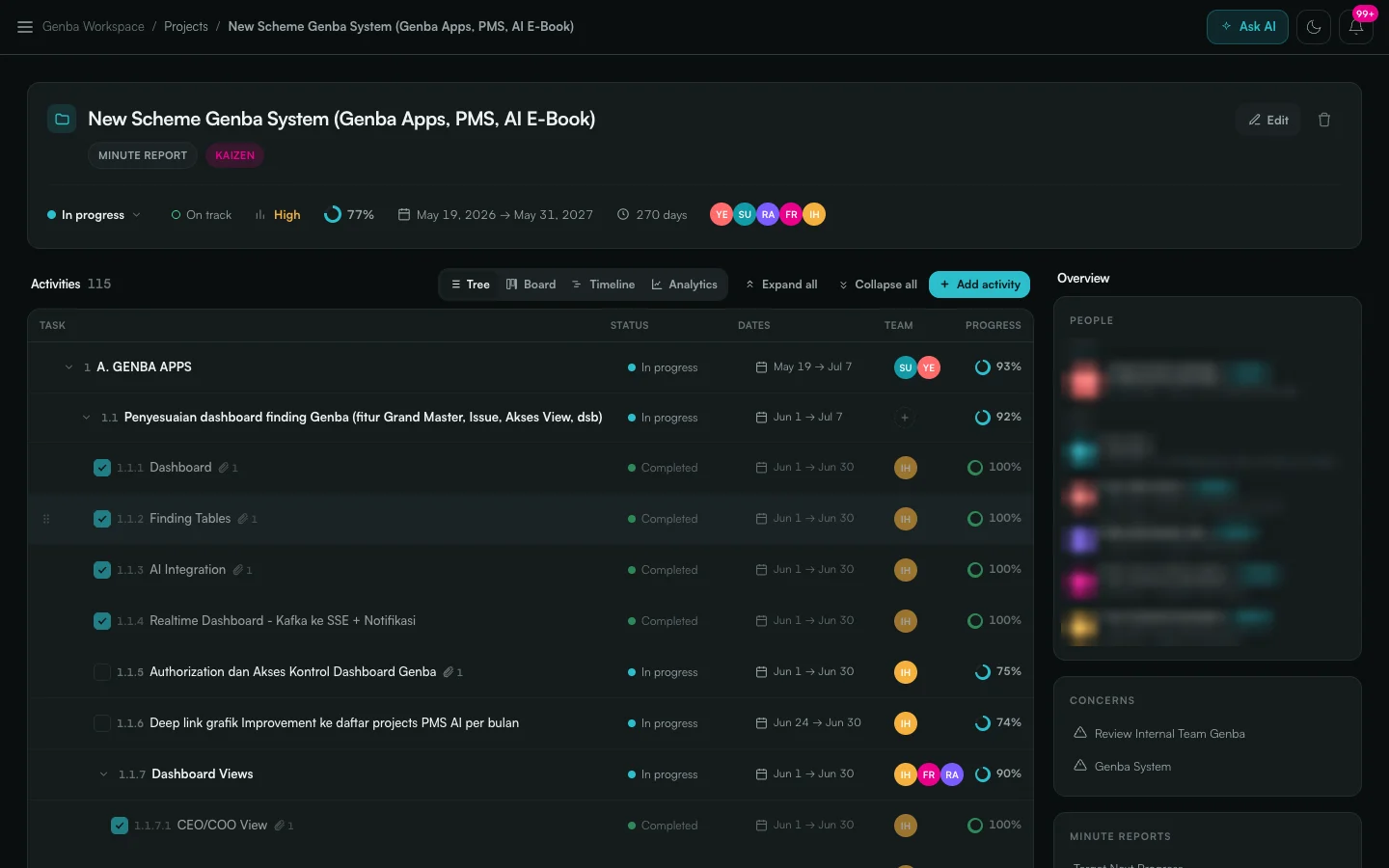1389x868 pixels.
Task: Delete project using trash icon
Action: click(1324, 120)
